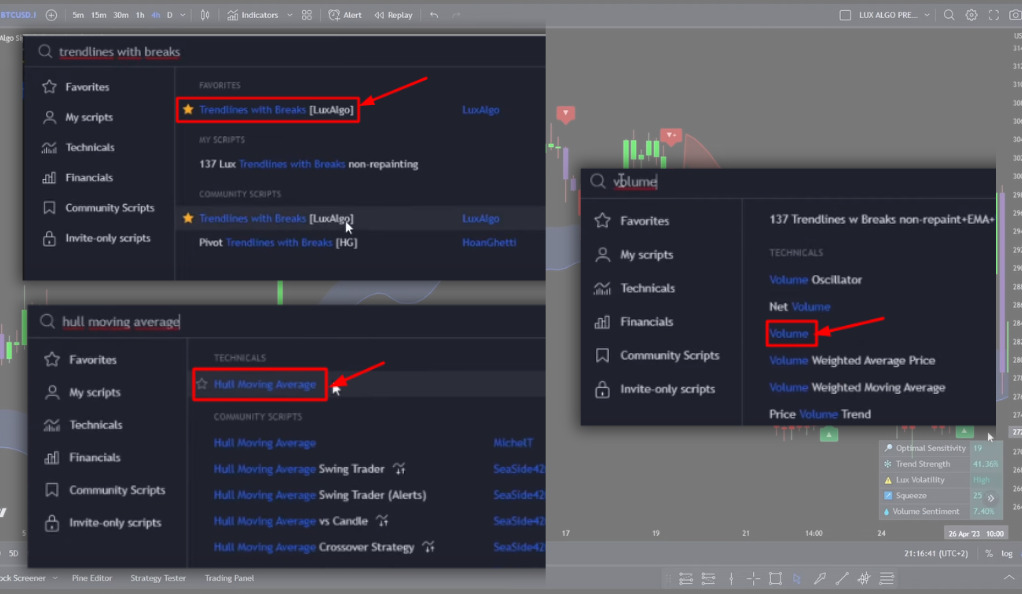1022x594 pixels.
Task: Select 'Hull Moving Average Crossover Strategy' result
Action: (x=314, y=547)
